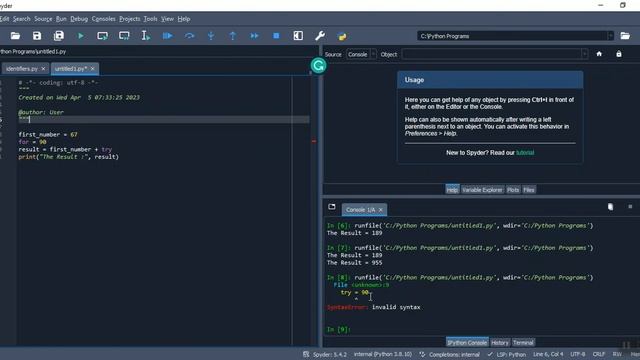This screenshot has width=640, height=360.
Task: Close the Console 1/A tab
Action: pyautogui.click(x=381, y=210)
